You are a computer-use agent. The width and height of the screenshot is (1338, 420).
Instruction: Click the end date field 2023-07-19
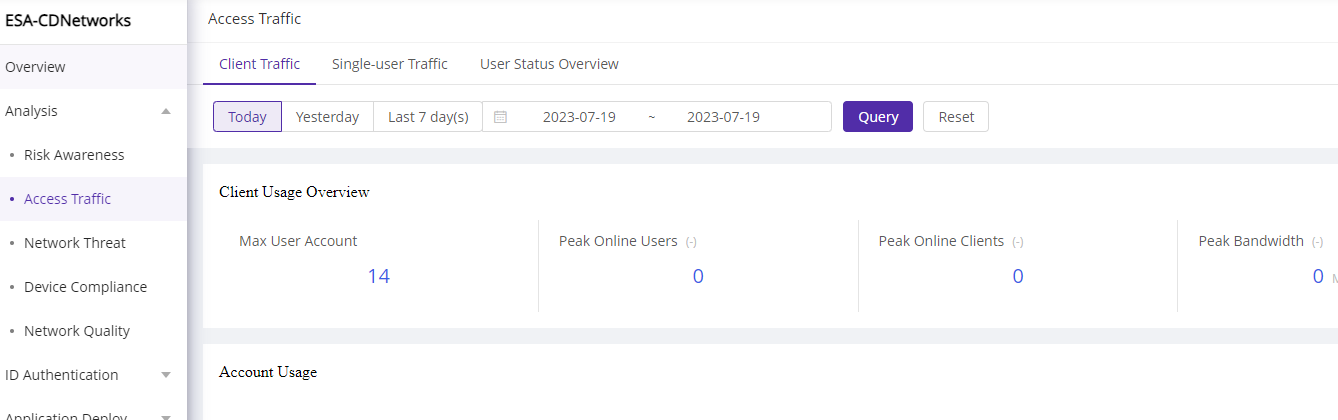coord(723,117)
